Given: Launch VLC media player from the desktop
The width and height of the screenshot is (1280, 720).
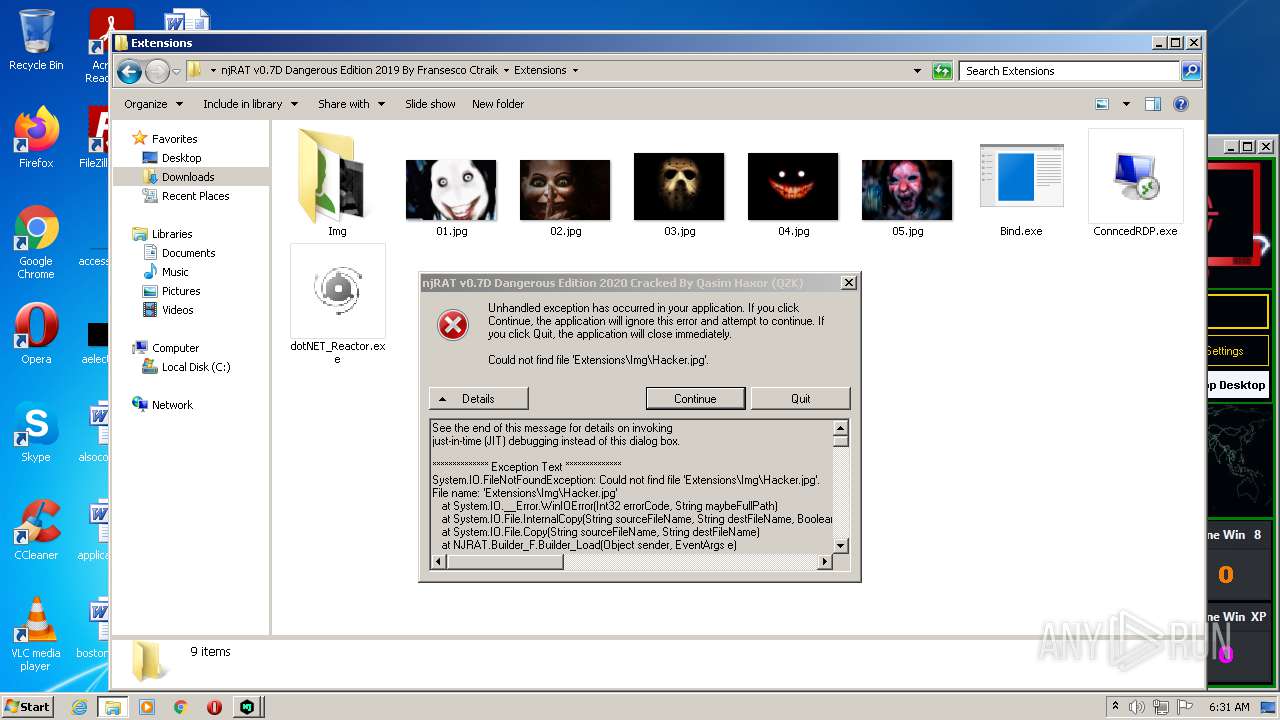Looking at the screenshot, I should click(x=36, y=634).
